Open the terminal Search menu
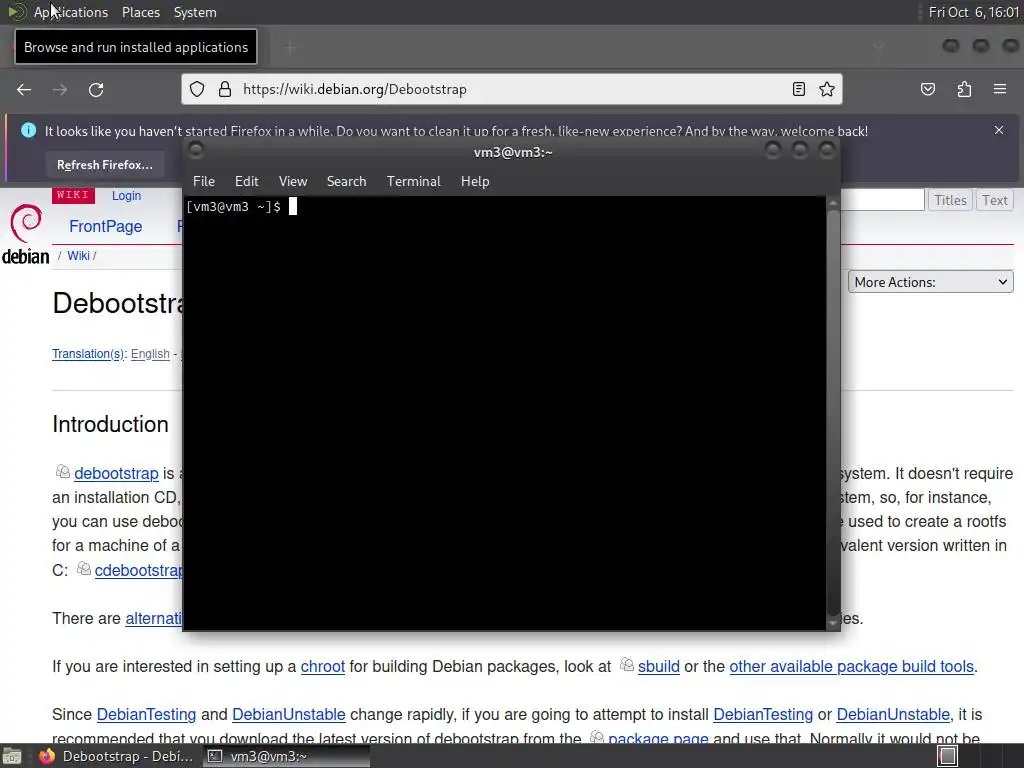1024x768 pixels. (346, 182)
